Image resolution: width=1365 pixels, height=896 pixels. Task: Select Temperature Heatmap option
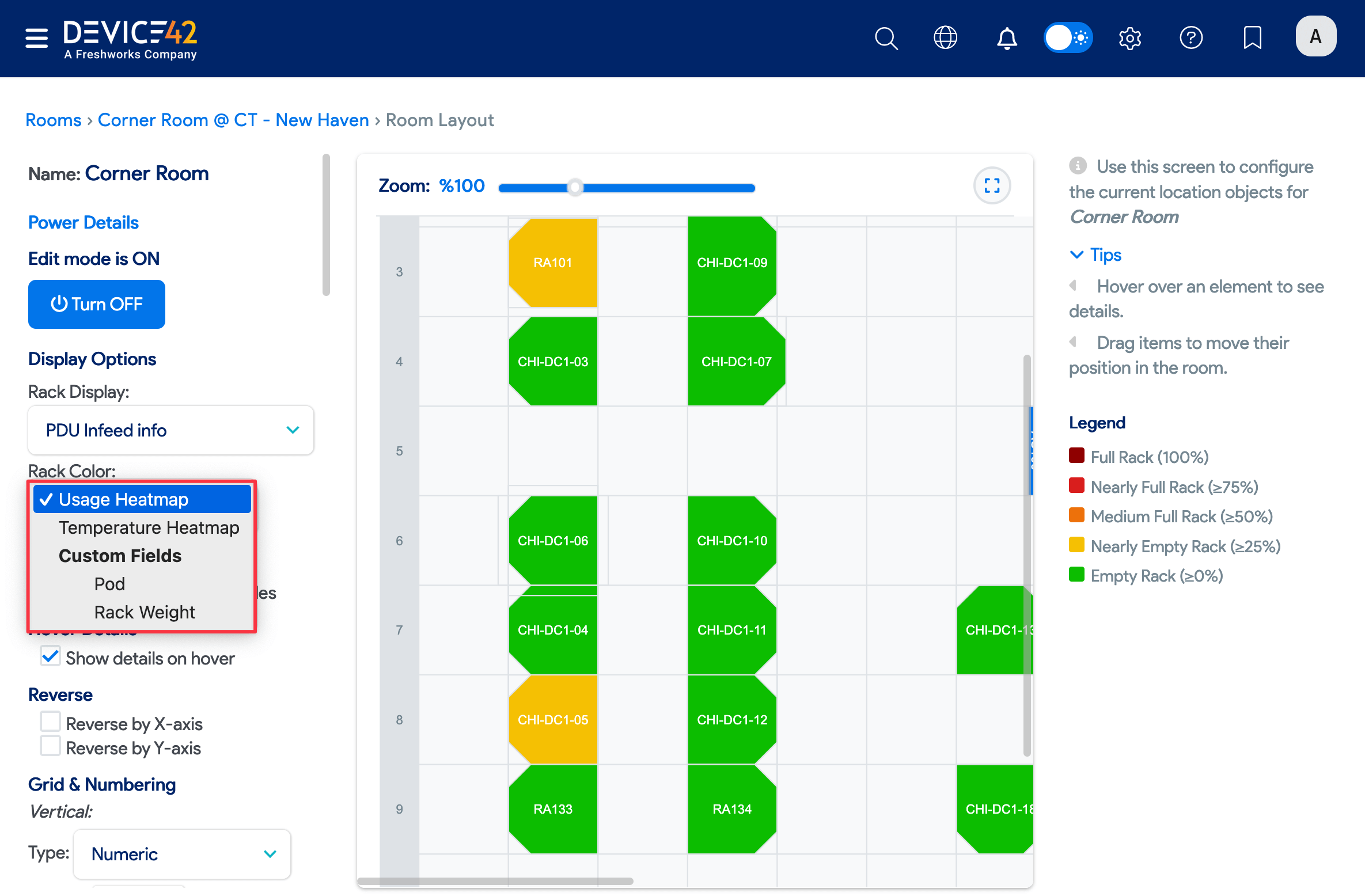tap(149, 527)
